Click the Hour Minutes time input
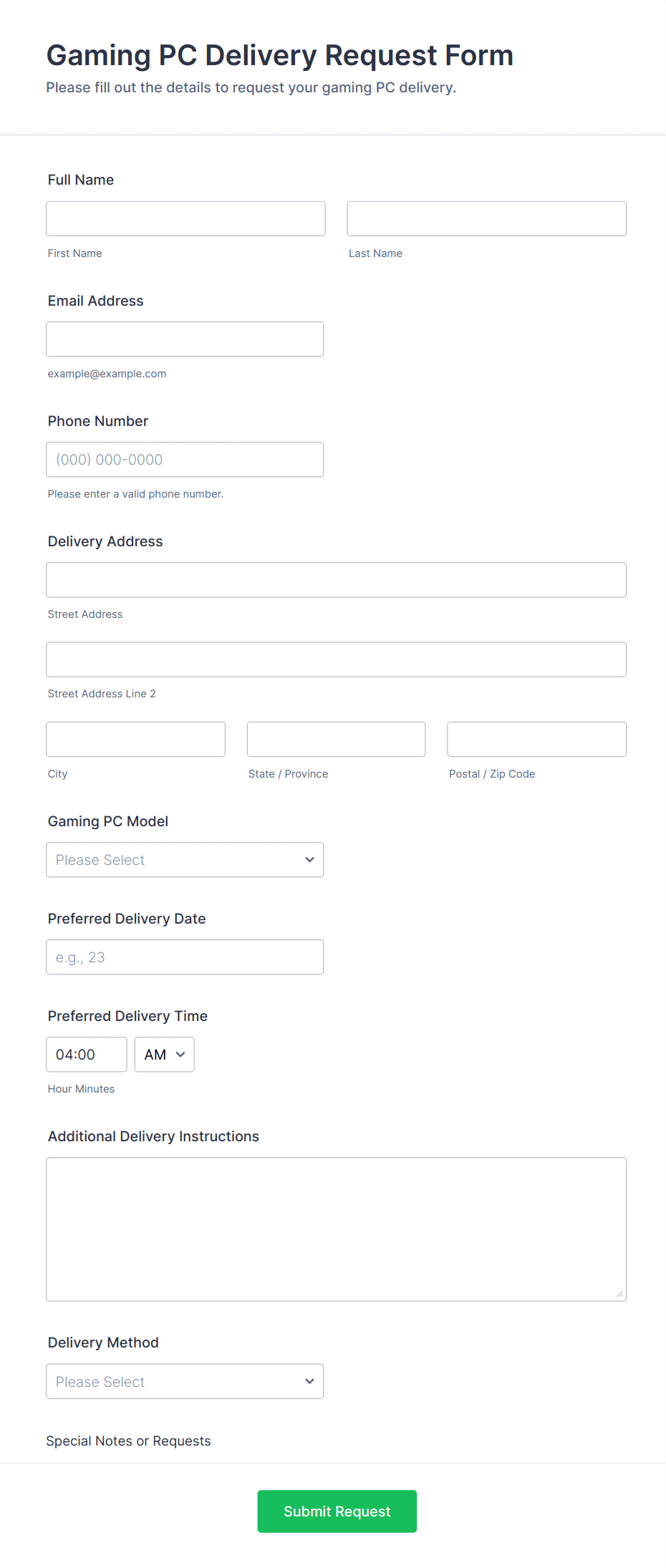 [86, 1055]
